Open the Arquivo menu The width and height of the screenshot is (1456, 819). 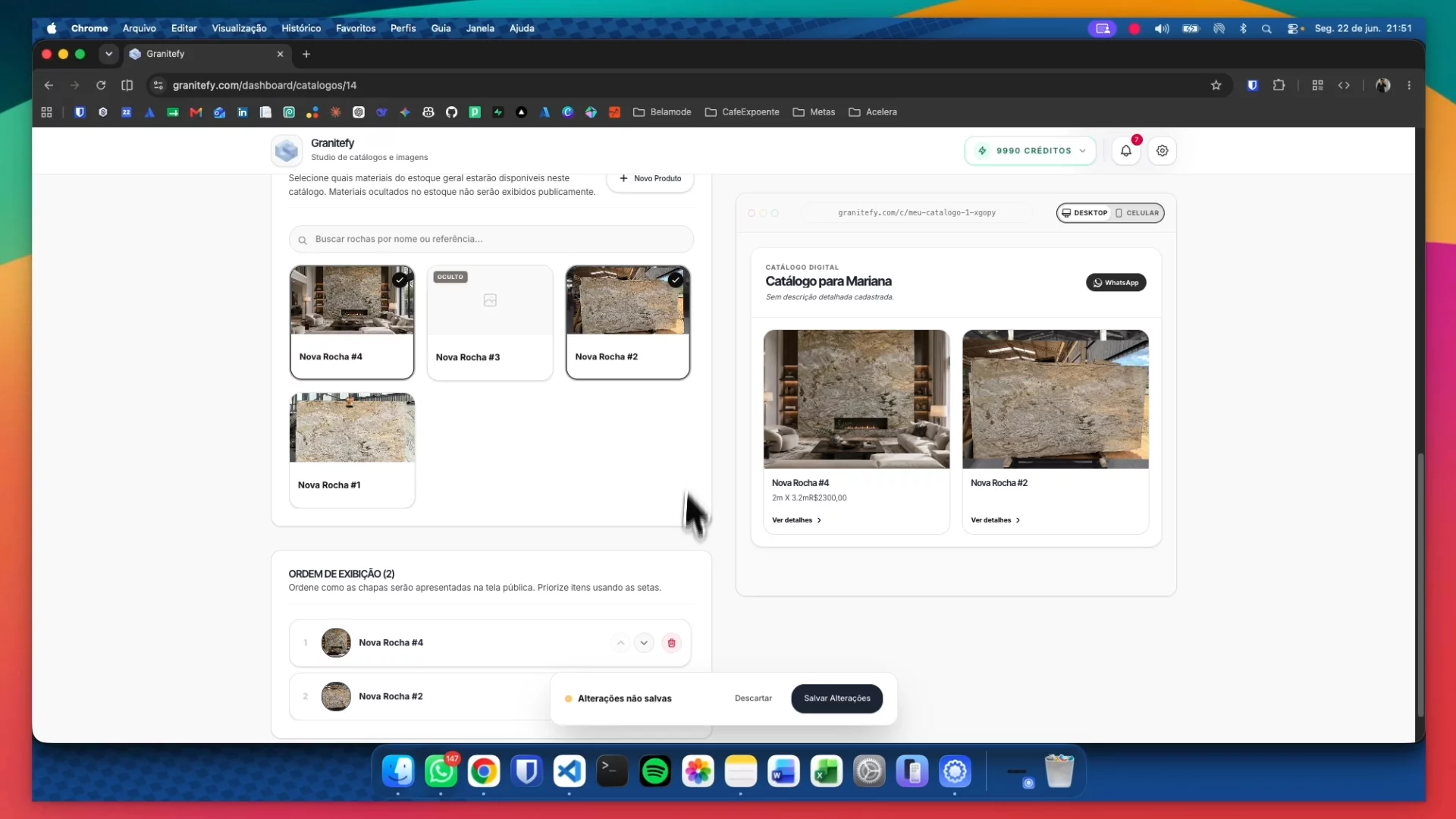coord(140,29)
